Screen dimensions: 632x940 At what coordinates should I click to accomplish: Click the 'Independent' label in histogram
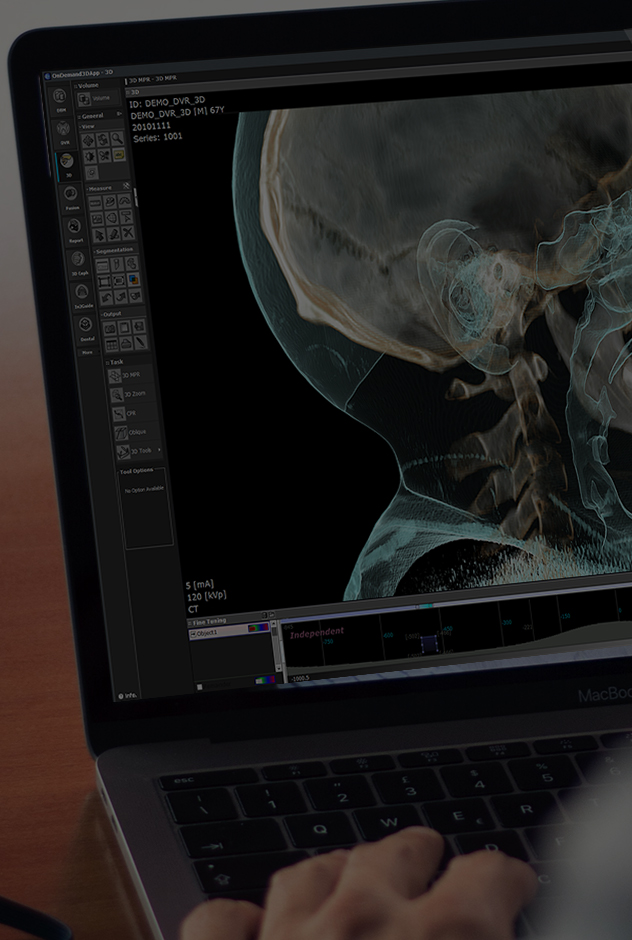click(x=317, y=632)
